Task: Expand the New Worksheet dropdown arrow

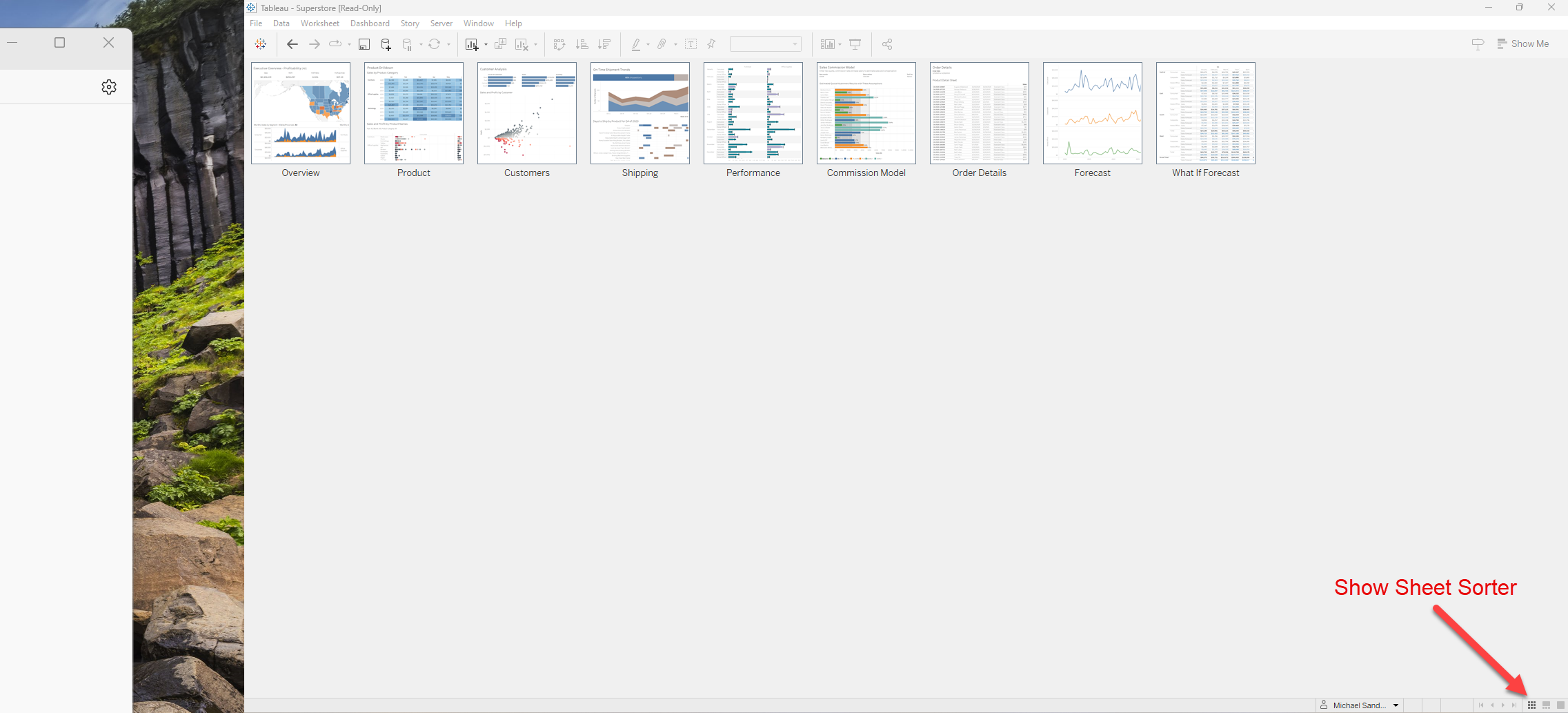Action: coord(486,45)
